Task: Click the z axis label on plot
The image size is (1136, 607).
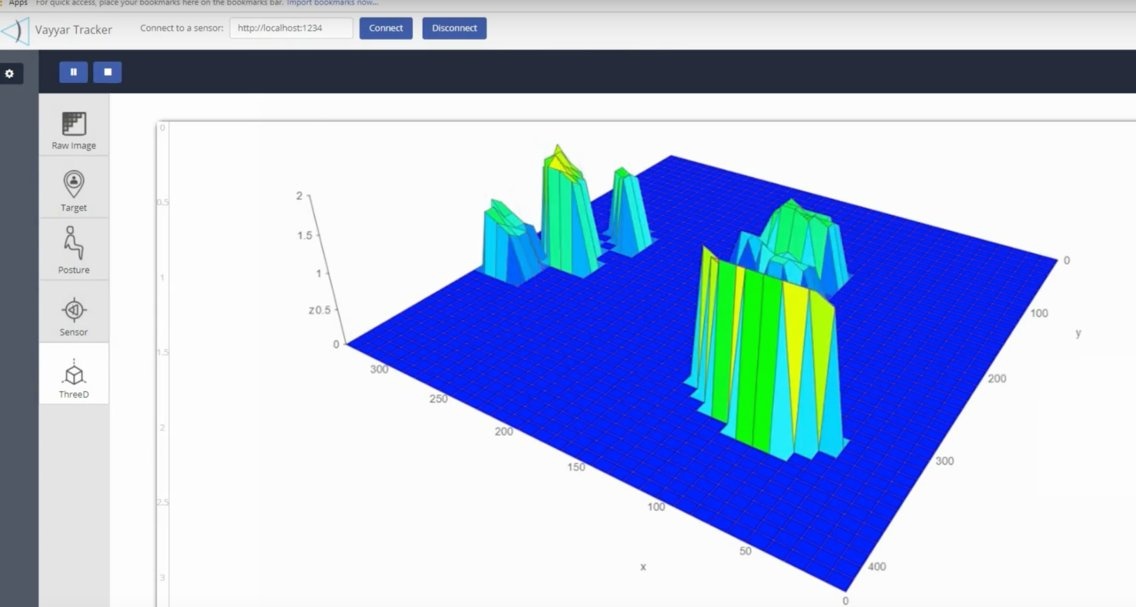Action: pos(311,311)
